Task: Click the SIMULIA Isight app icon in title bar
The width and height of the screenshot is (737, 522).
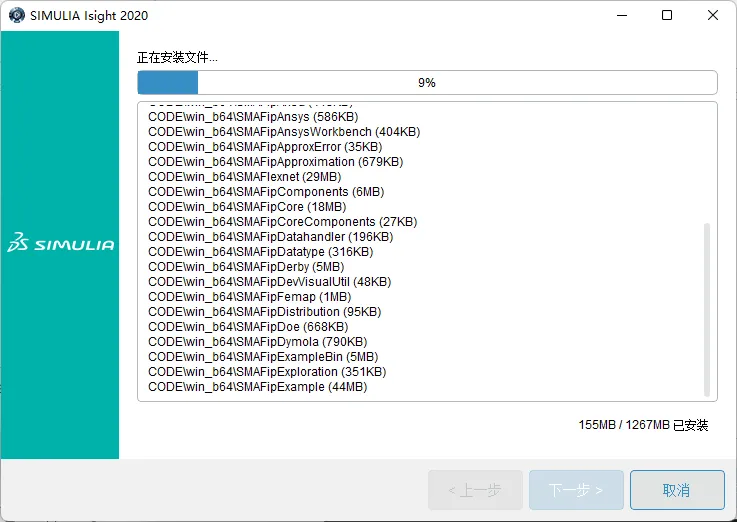Action: click(x=17, y=15)
